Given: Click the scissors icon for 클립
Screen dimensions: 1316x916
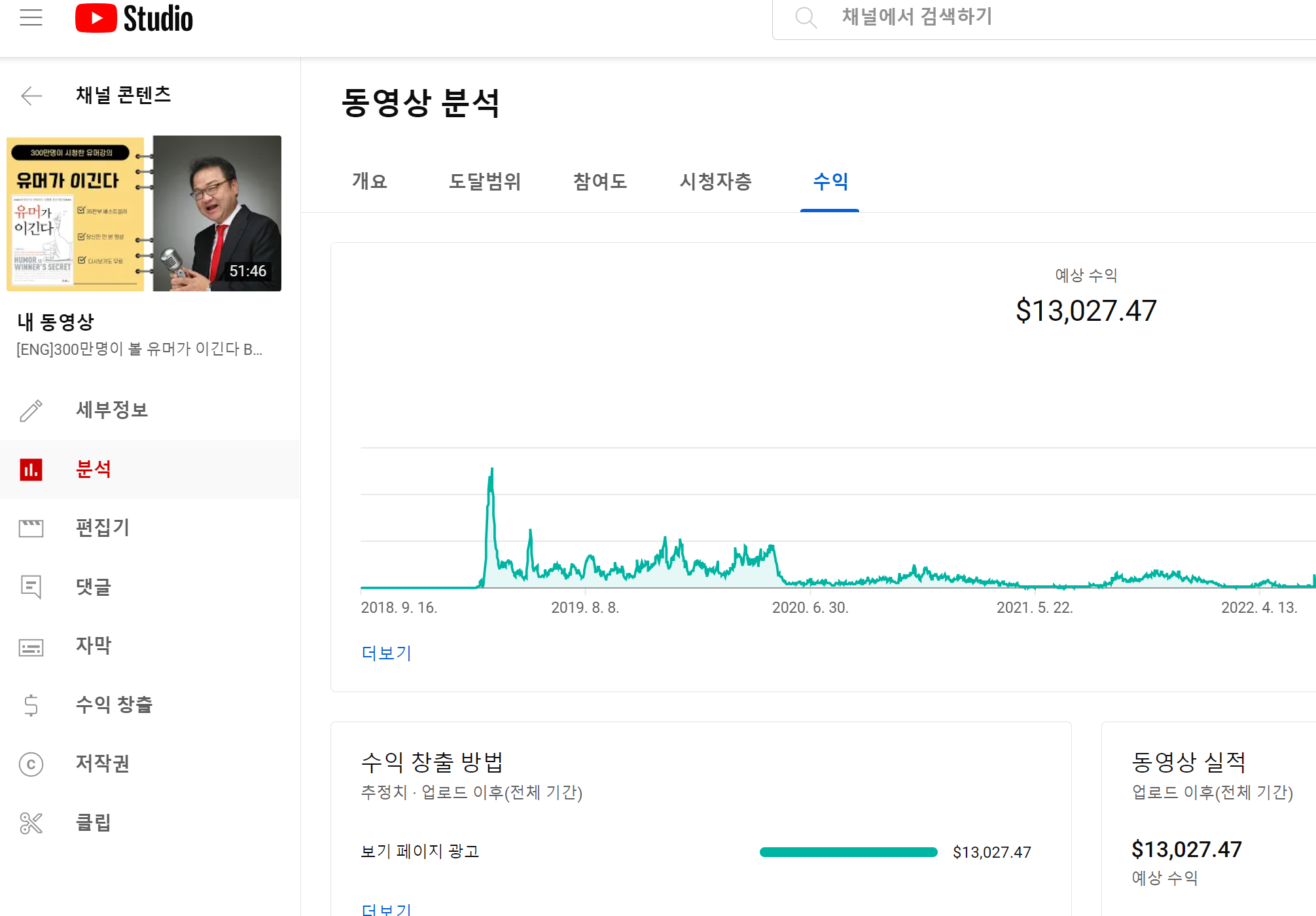Looking at the screenshot, I should click(31, 823).
